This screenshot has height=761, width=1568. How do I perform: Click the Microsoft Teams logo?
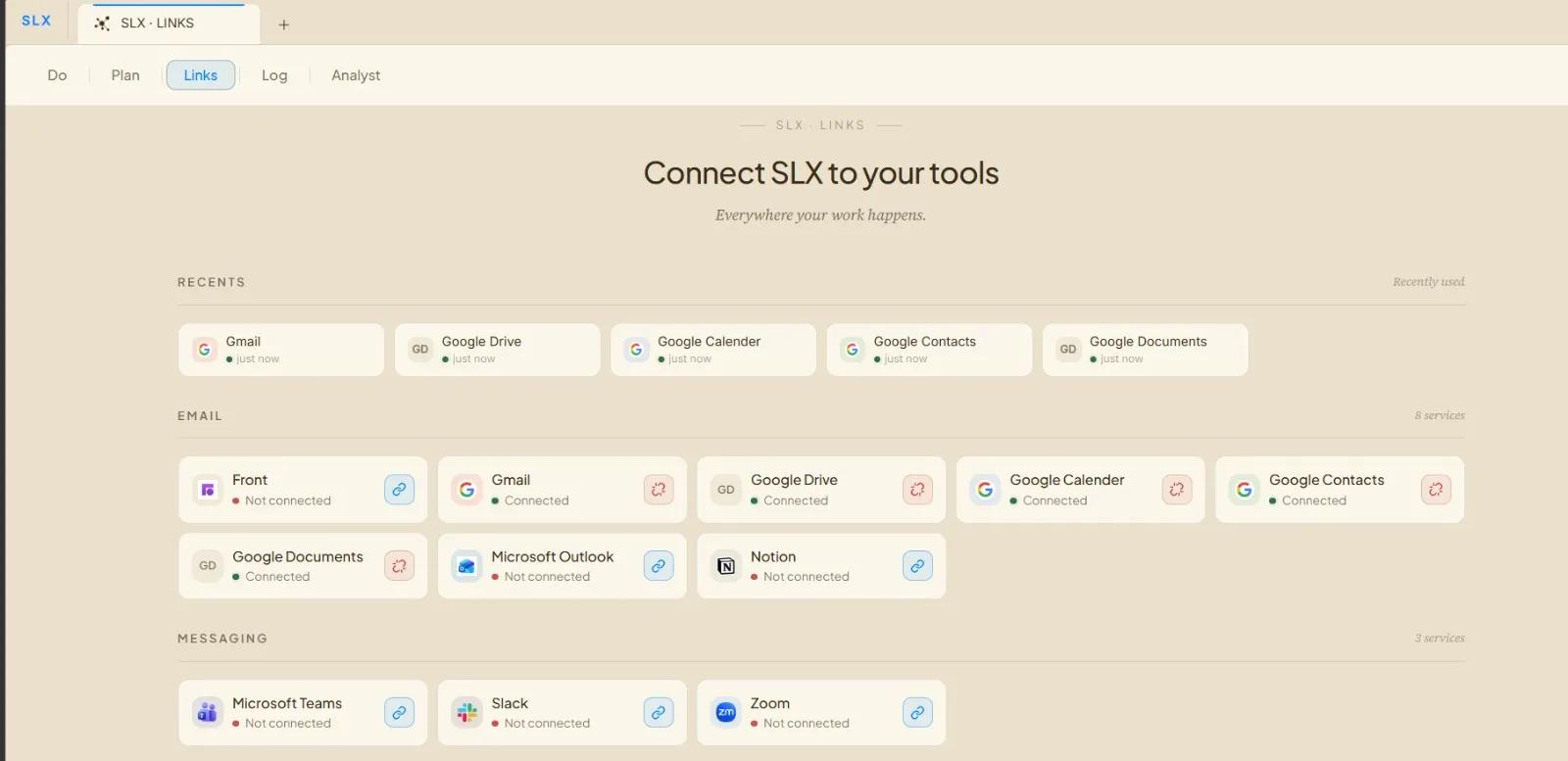point(208,712)
